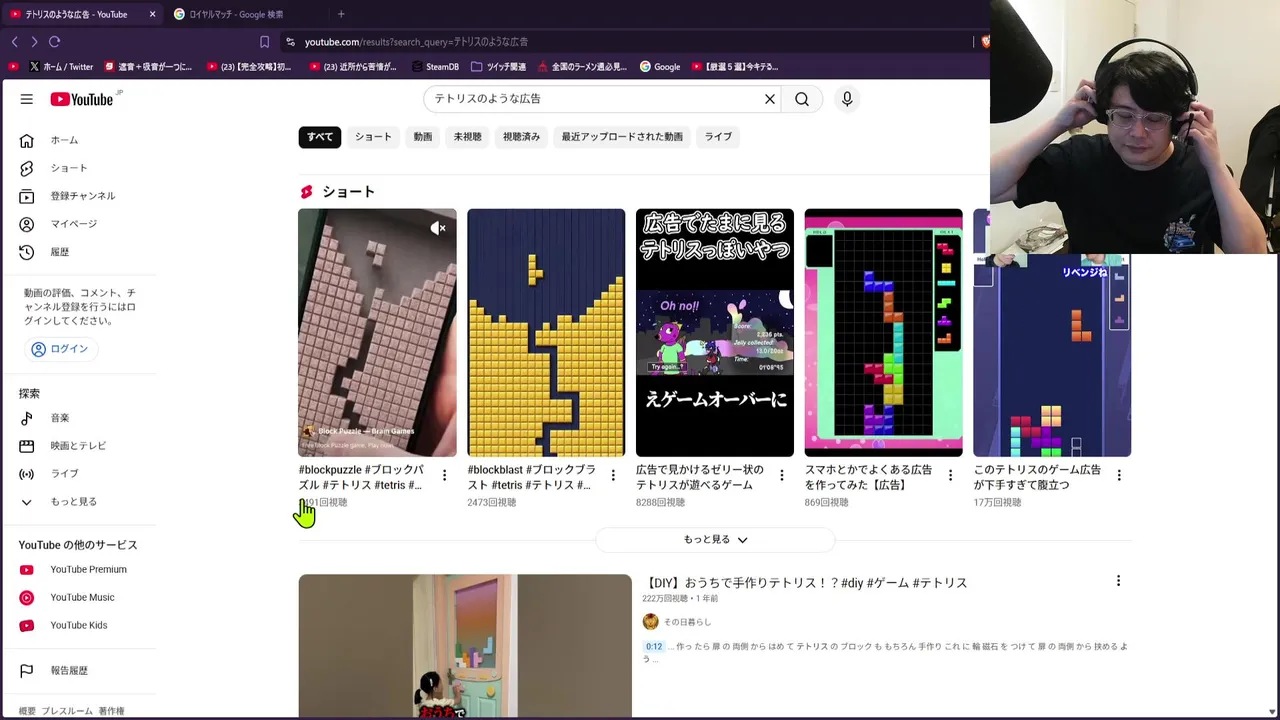1280x720 pixels.
Task: Open the Google bookmark
Action: (660, 67)
